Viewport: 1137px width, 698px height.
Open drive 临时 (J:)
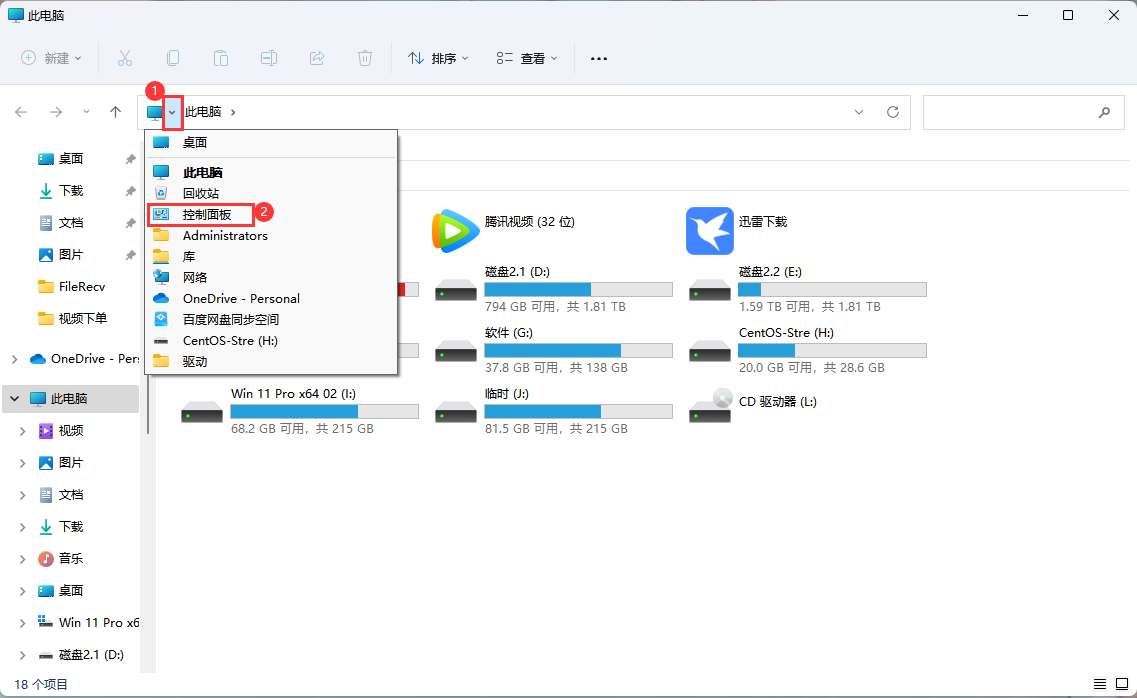coord(554,410)
